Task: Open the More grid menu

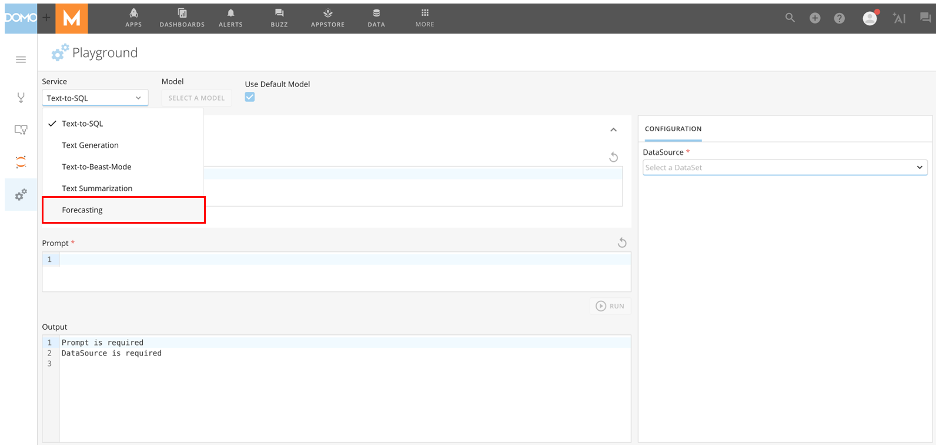Action: coord(425,18)
